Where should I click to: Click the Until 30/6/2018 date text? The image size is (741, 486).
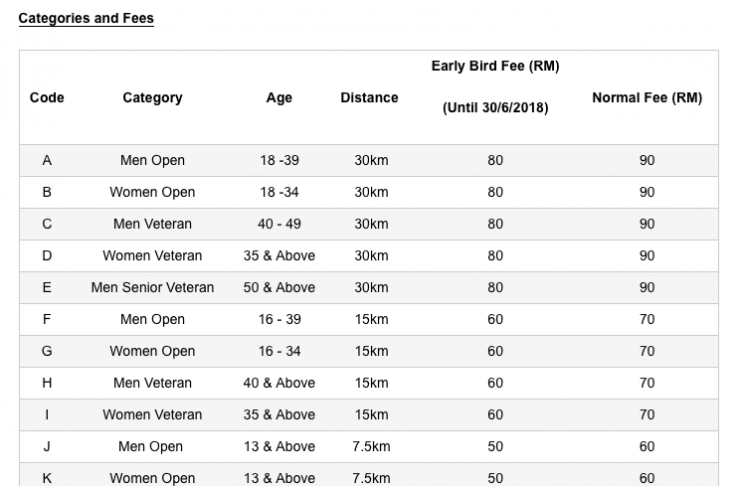[495, 108]
